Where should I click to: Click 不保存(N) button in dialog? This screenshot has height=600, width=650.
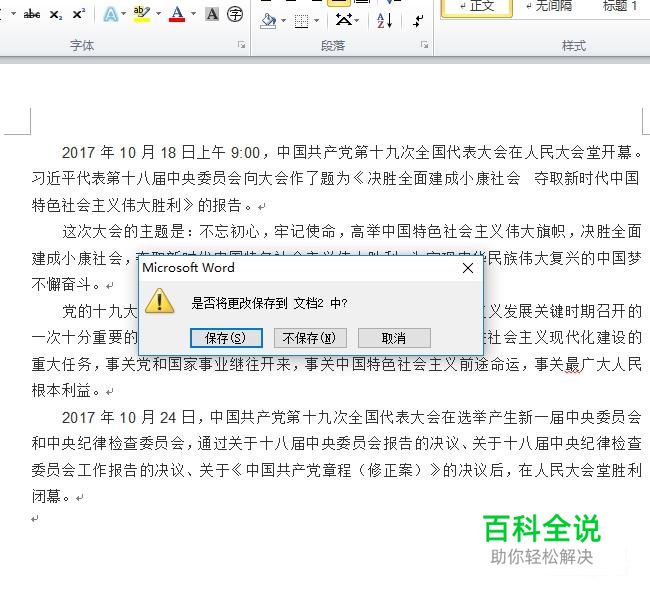pos(310,338)
